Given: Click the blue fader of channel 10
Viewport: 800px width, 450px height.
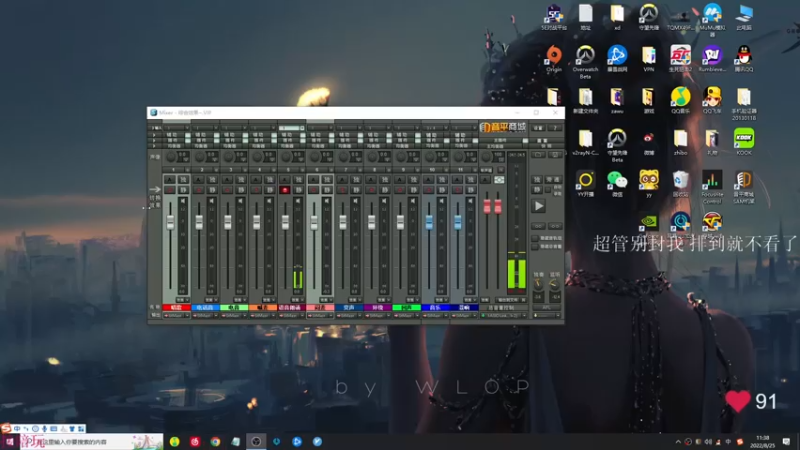Looking at the screenshot, I should point(429,222).
